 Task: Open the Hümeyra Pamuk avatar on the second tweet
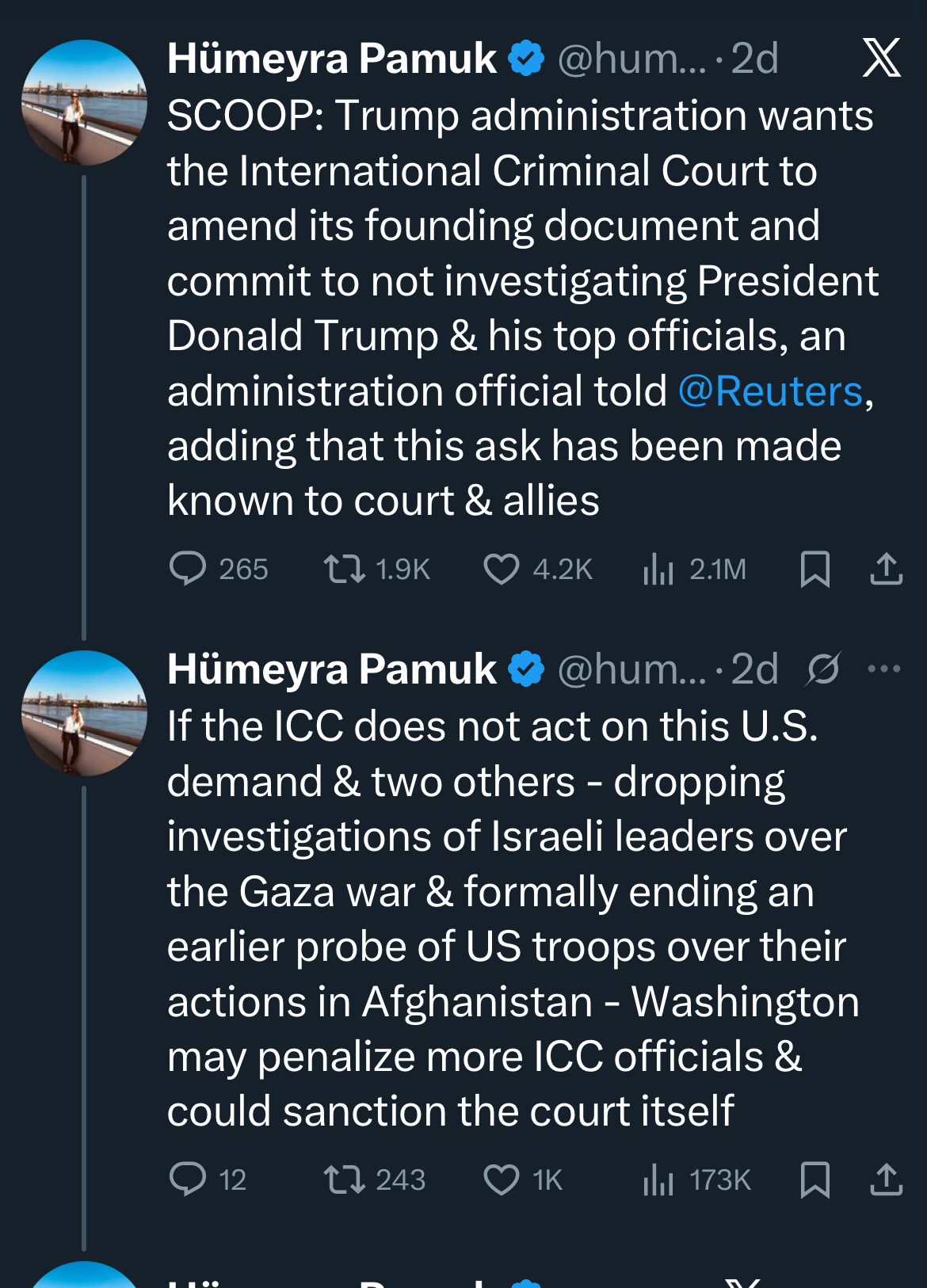[84, 713]
